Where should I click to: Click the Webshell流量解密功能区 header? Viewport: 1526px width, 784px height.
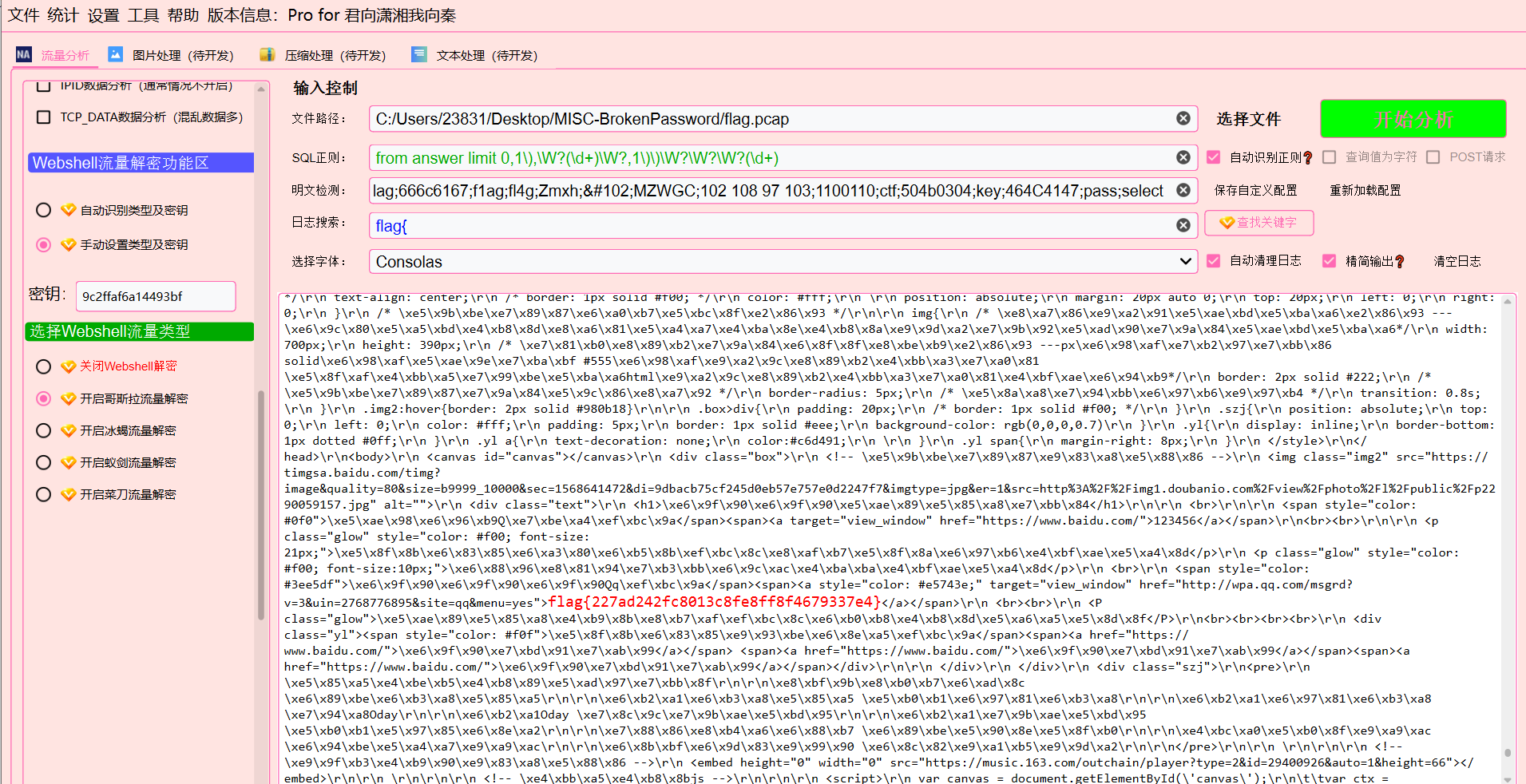click(x=141, y=163)
